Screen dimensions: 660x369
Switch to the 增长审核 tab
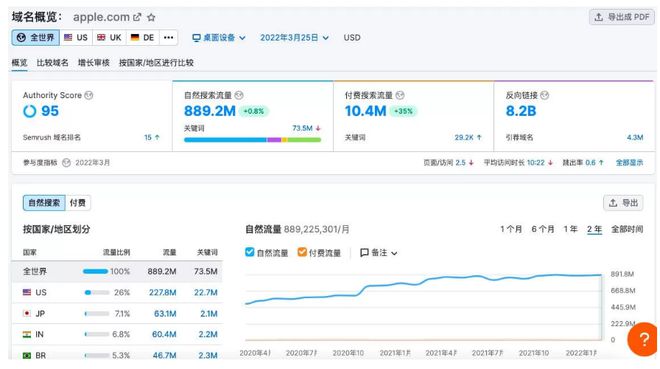click(x=93, y=63)
